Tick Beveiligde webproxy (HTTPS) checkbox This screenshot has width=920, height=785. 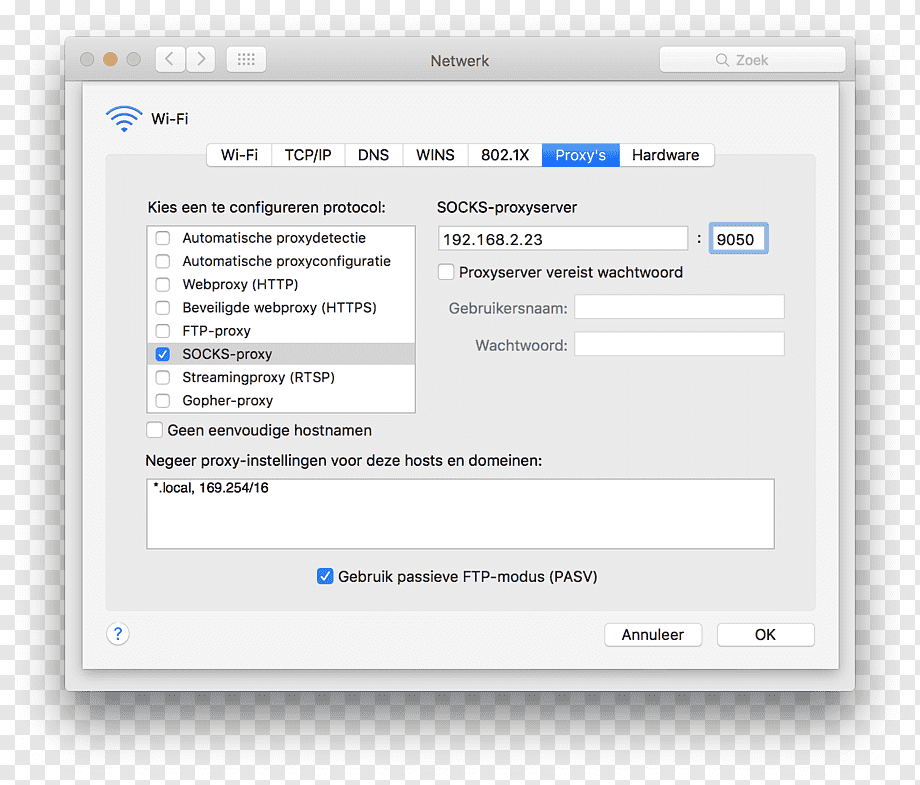pyautogui.click(x=163, y=307)
